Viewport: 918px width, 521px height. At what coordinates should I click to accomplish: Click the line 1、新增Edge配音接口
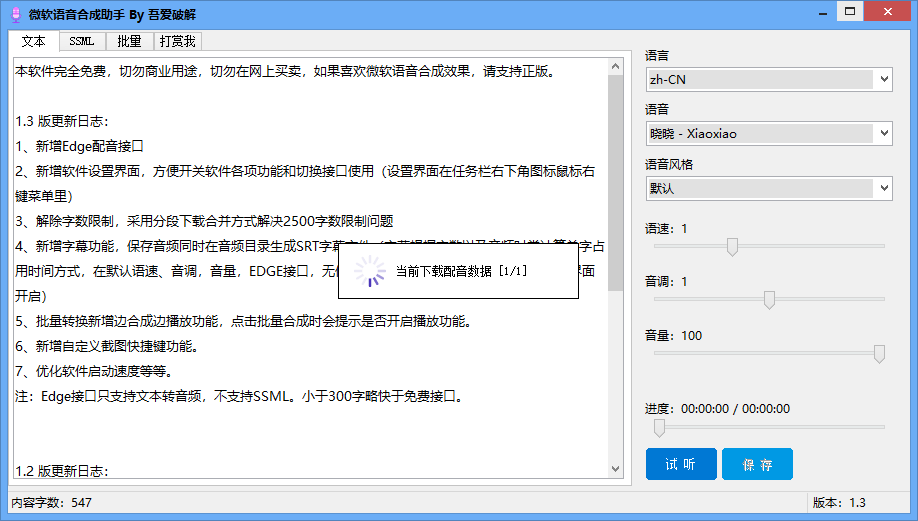[x=80, y=146]
